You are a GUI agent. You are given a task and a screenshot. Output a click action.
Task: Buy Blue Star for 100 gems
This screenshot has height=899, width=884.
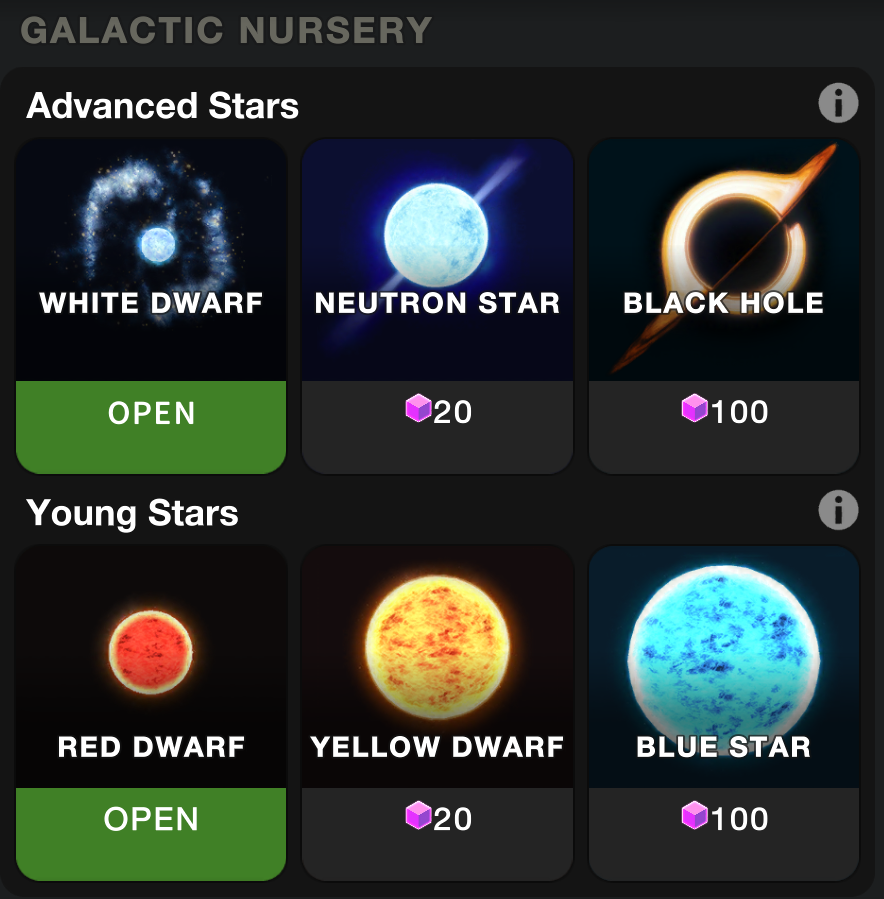click(724, 834)
